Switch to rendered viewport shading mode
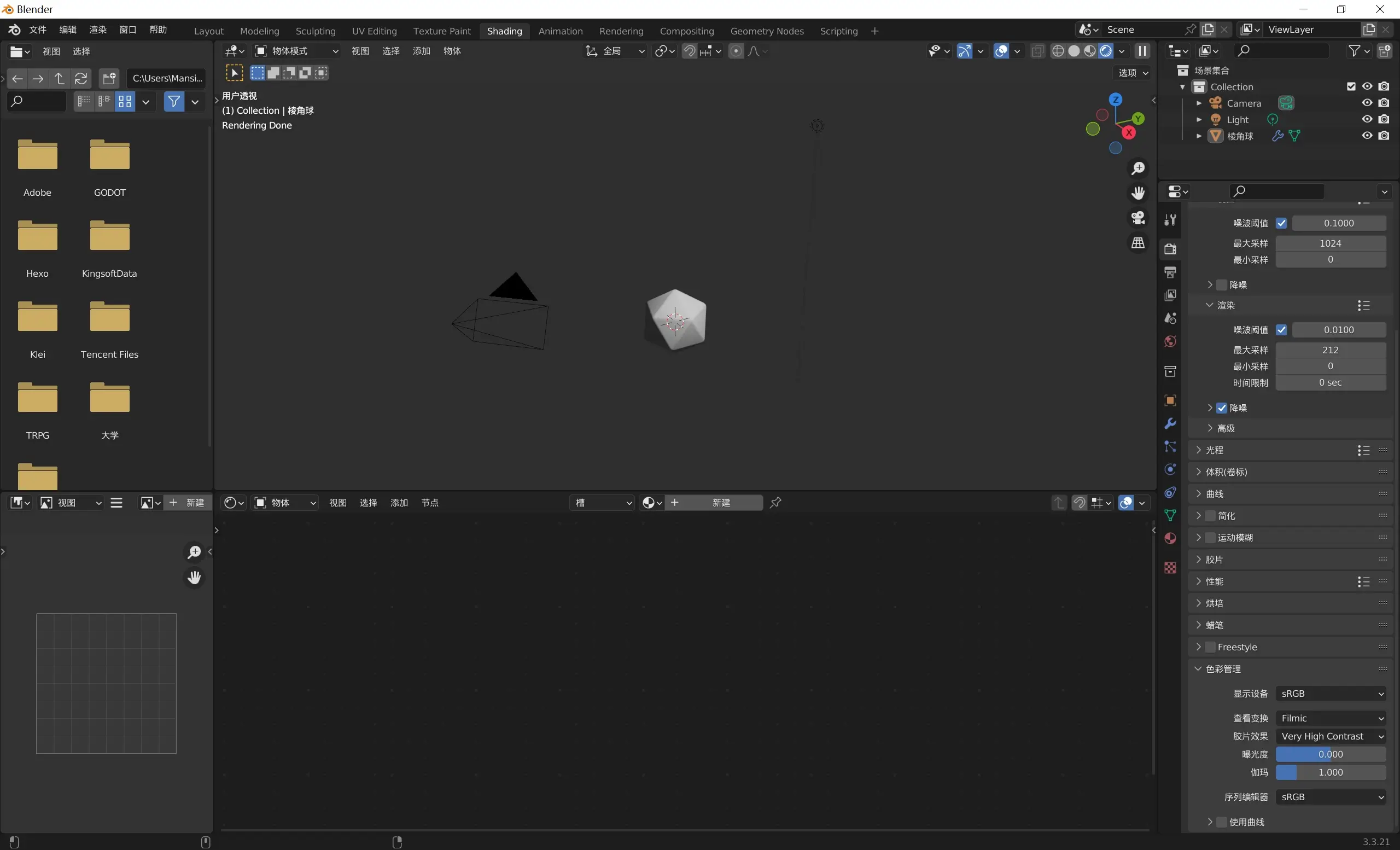Image resolution: width=1400 pixels, height=850 pixels. pyautogui.click(x=1105, y=51)
